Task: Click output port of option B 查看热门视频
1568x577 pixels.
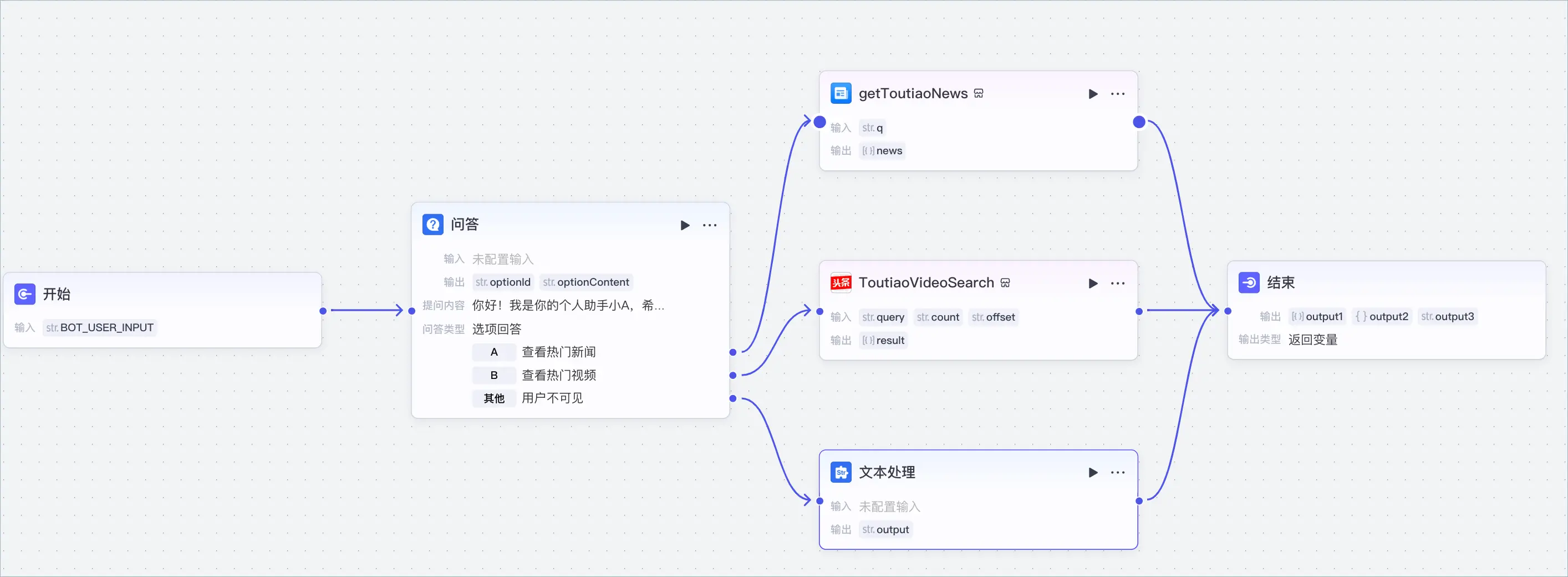Action: point(733,375)
